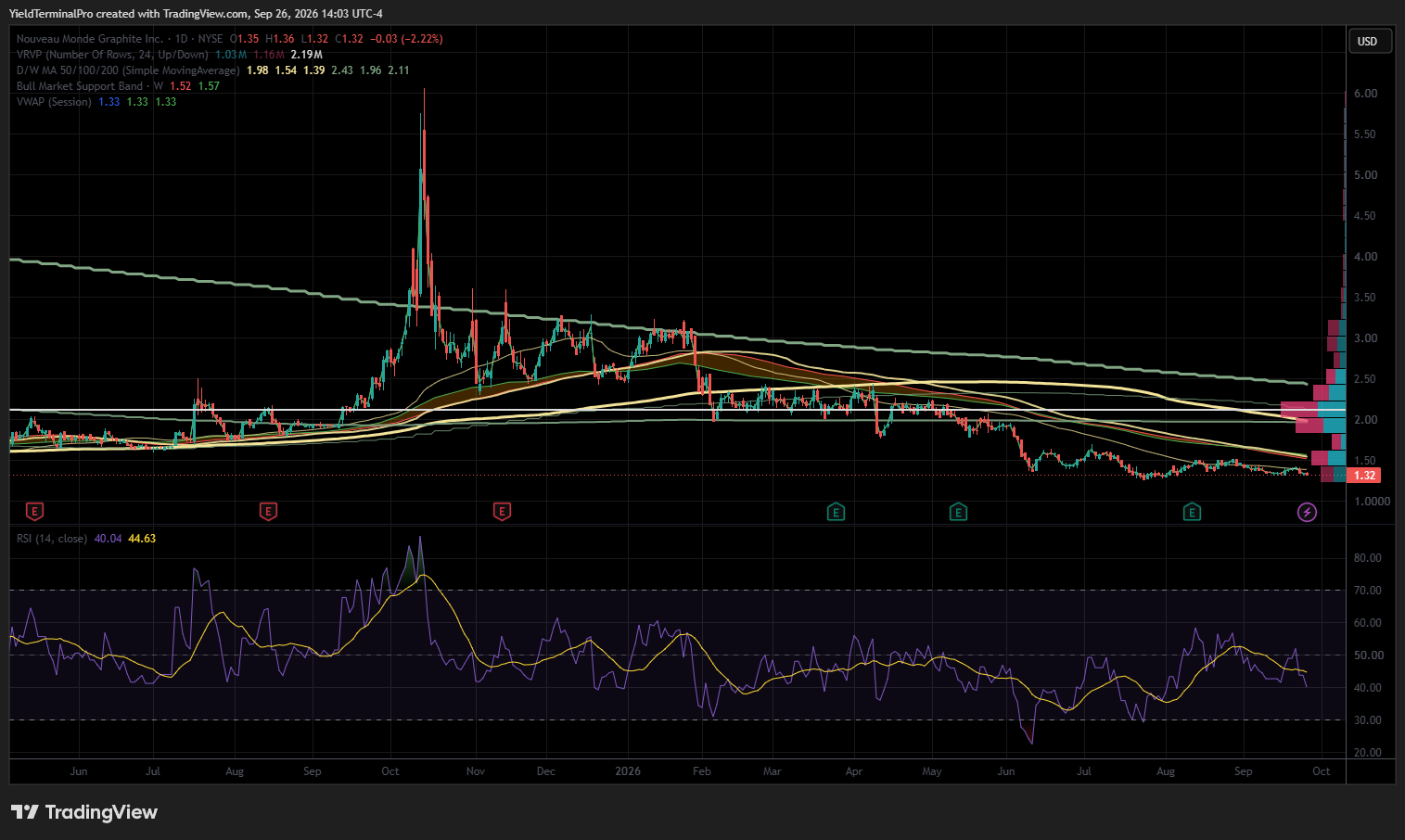Click the 4.00 price axis label
The height and width of the screenshot is (840, 1405).
(1365, 257)
